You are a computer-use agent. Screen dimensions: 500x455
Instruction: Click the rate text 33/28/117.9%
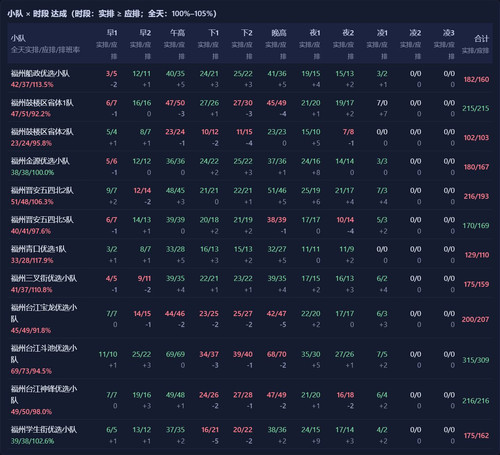[x=32, y=260]
